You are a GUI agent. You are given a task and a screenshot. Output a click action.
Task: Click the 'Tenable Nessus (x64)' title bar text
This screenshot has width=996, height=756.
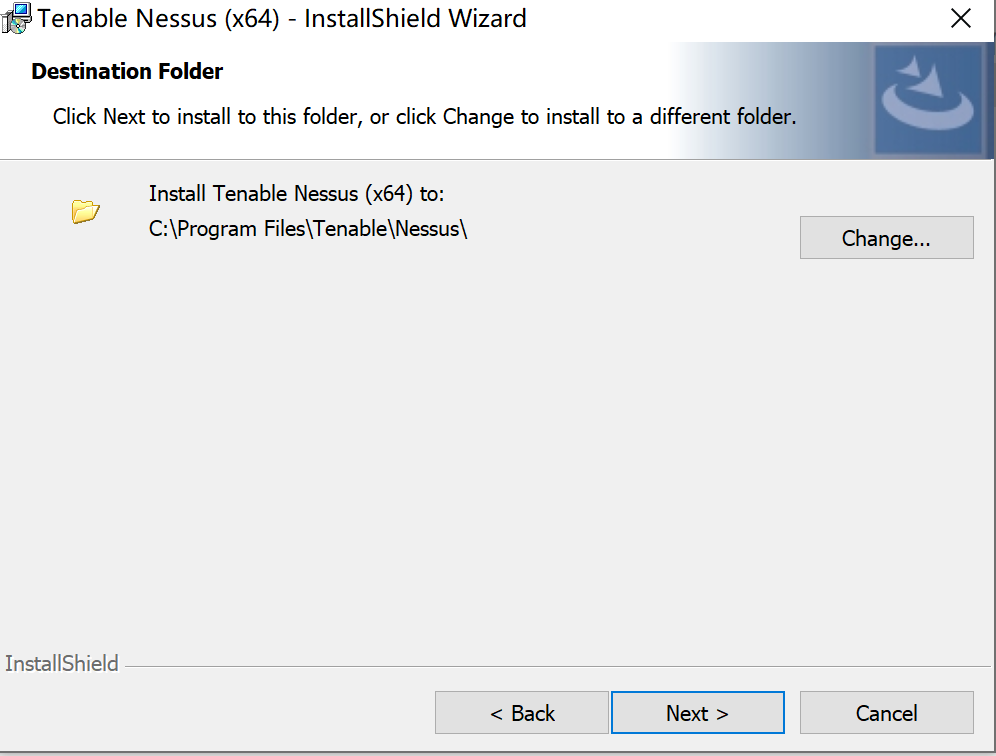(158, 18)
